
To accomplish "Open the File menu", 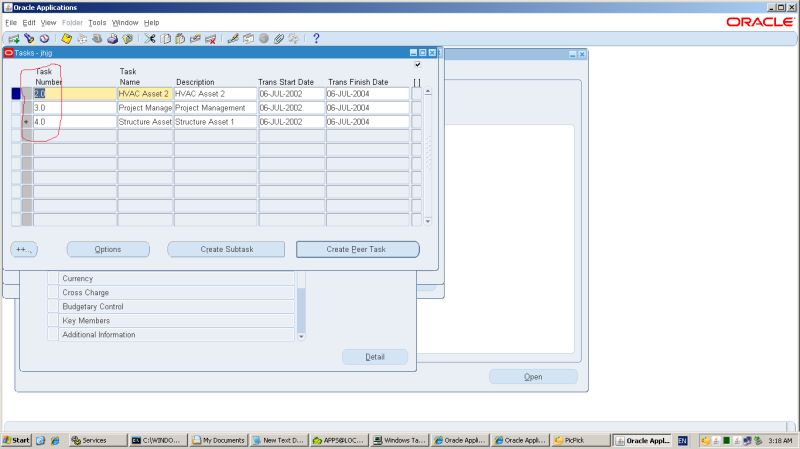I will tap(11, 22).
